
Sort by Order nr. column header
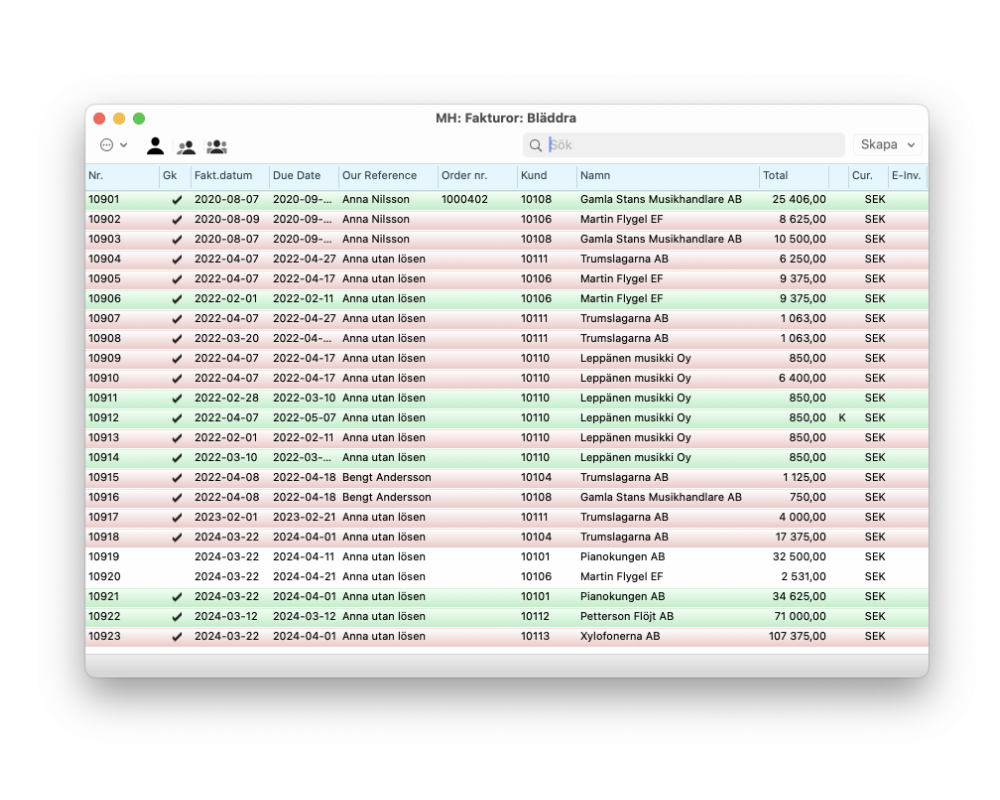[x=478, y=175]
